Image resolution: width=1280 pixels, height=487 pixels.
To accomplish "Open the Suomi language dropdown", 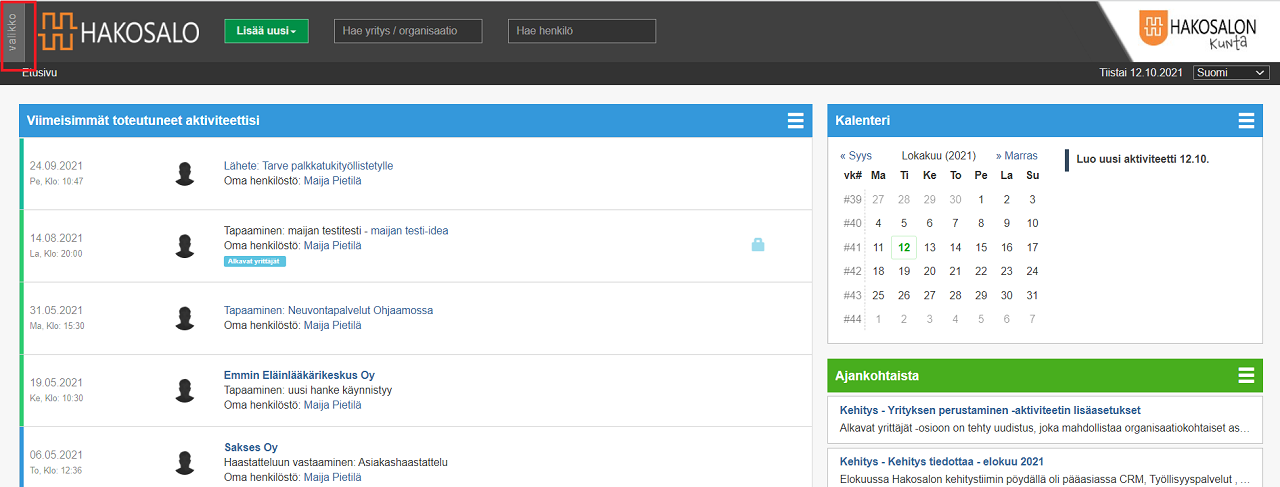I will 1231,72.
